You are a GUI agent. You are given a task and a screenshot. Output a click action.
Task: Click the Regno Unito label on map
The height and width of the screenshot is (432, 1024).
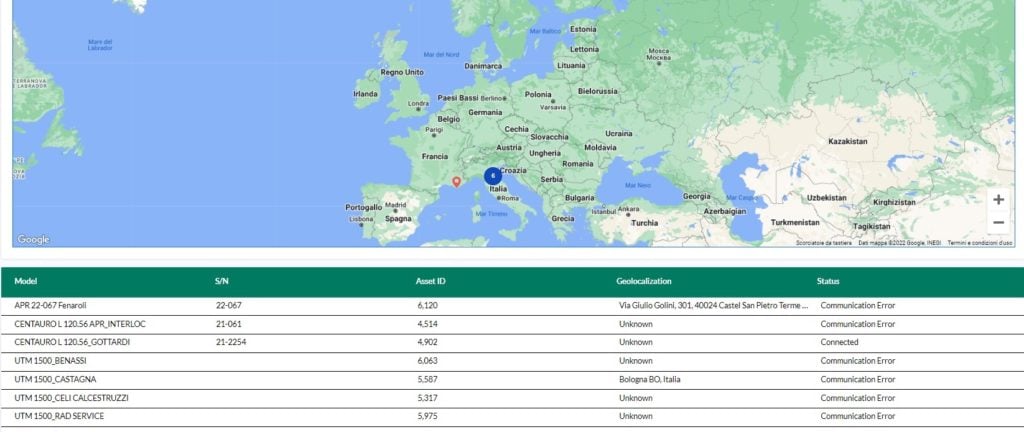tap(402, 72)
